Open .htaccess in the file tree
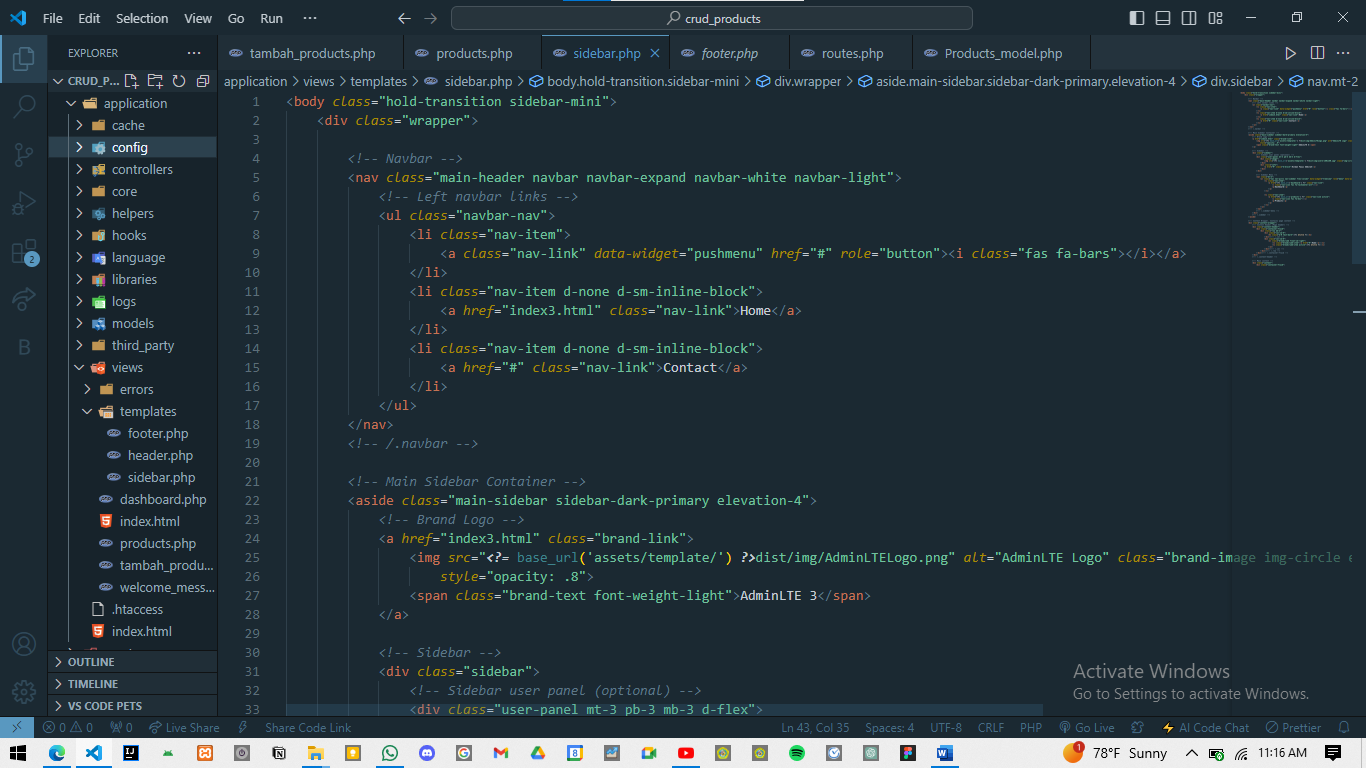Image resolution: width=1366 pixels, height=768 pixels. (x=137, y=609)
